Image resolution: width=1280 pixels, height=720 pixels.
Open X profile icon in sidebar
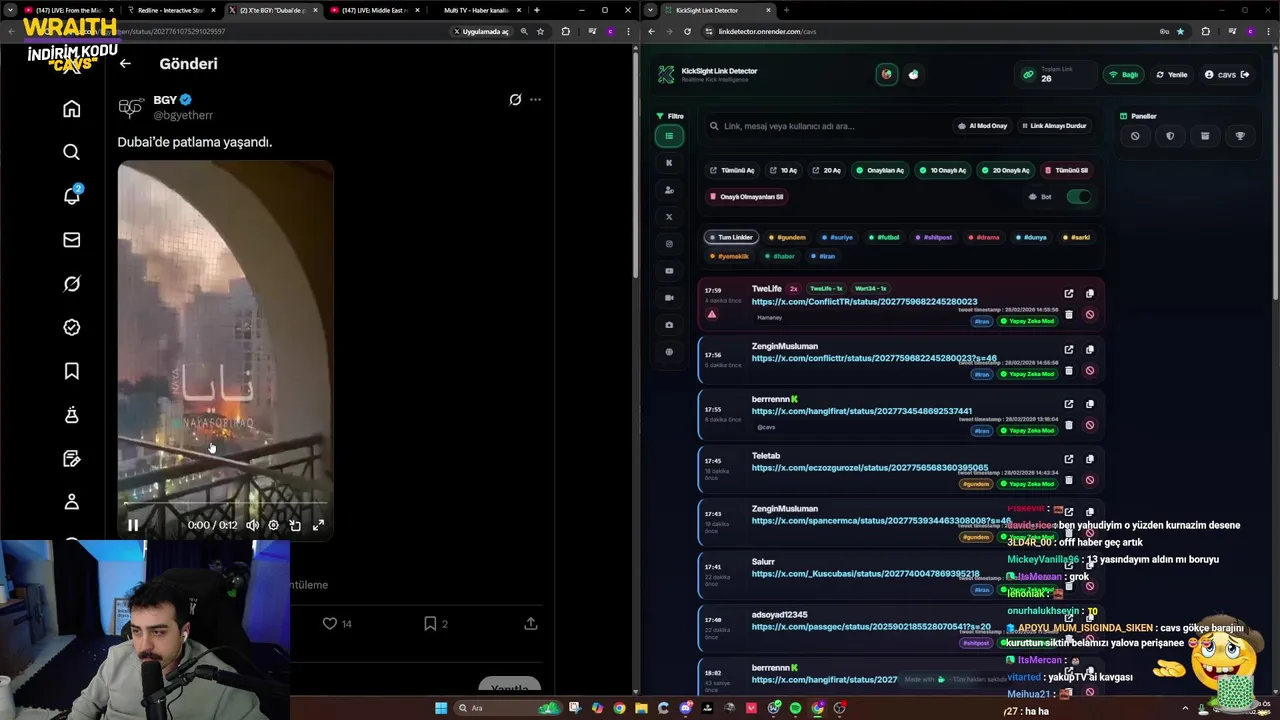(x=71, y=502)
